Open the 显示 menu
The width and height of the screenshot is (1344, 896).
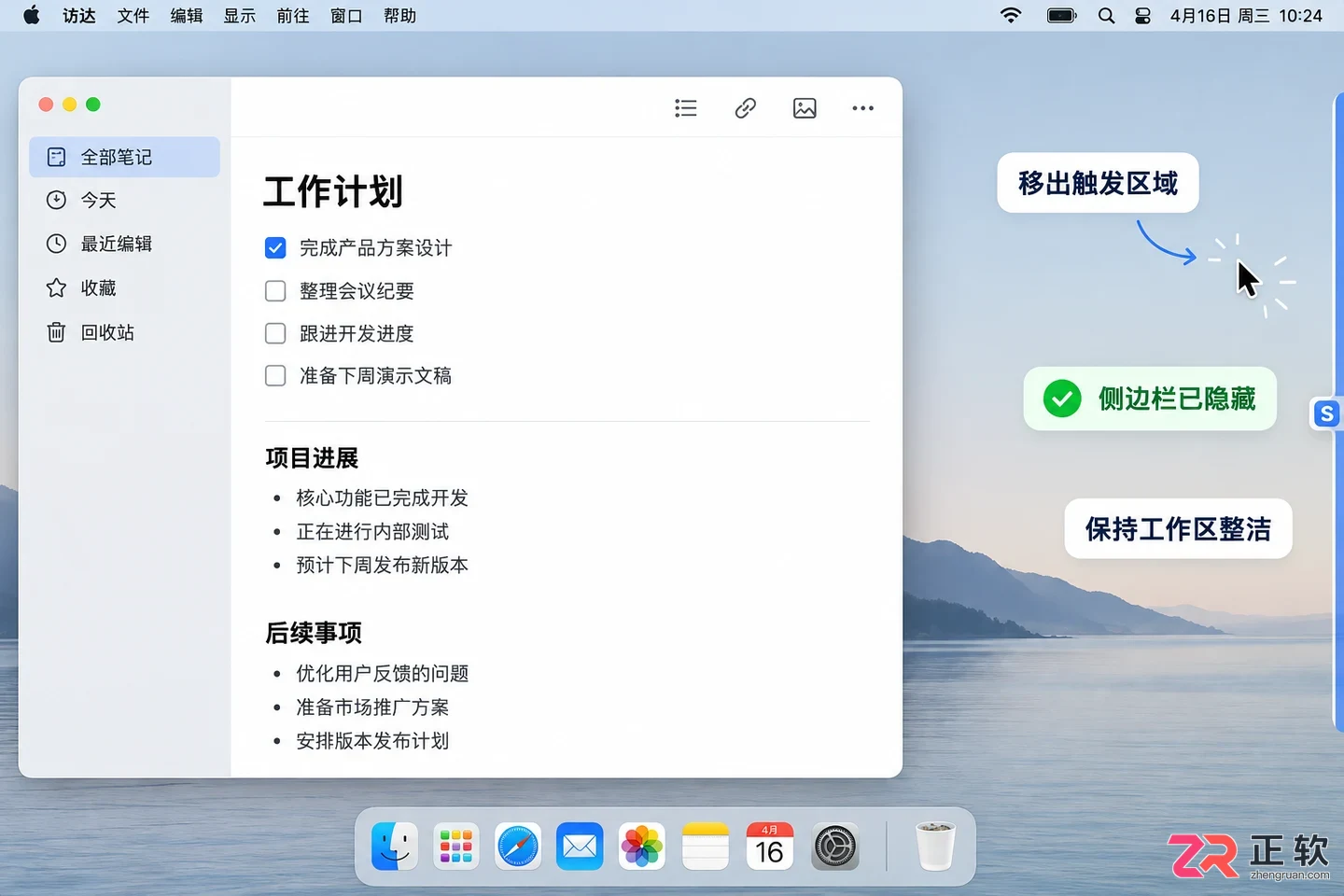(240, 16)
